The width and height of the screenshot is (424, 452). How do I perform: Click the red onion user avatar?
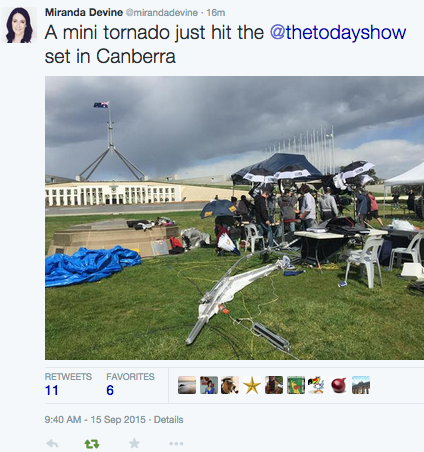pyautogui.click(x=338, y=385)
